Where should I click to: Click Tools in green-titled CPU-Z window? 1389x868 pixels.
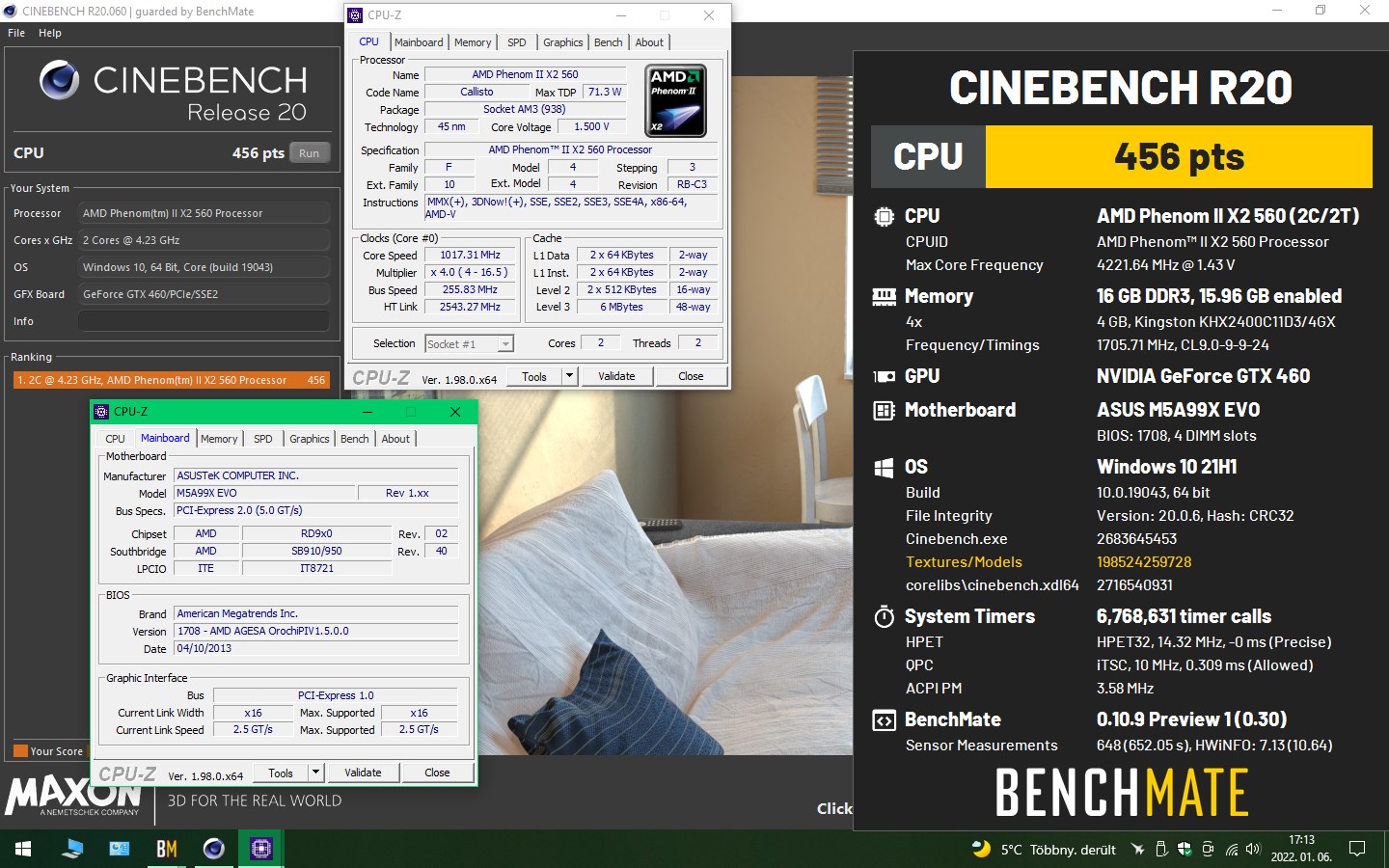(x=281, y=773)
